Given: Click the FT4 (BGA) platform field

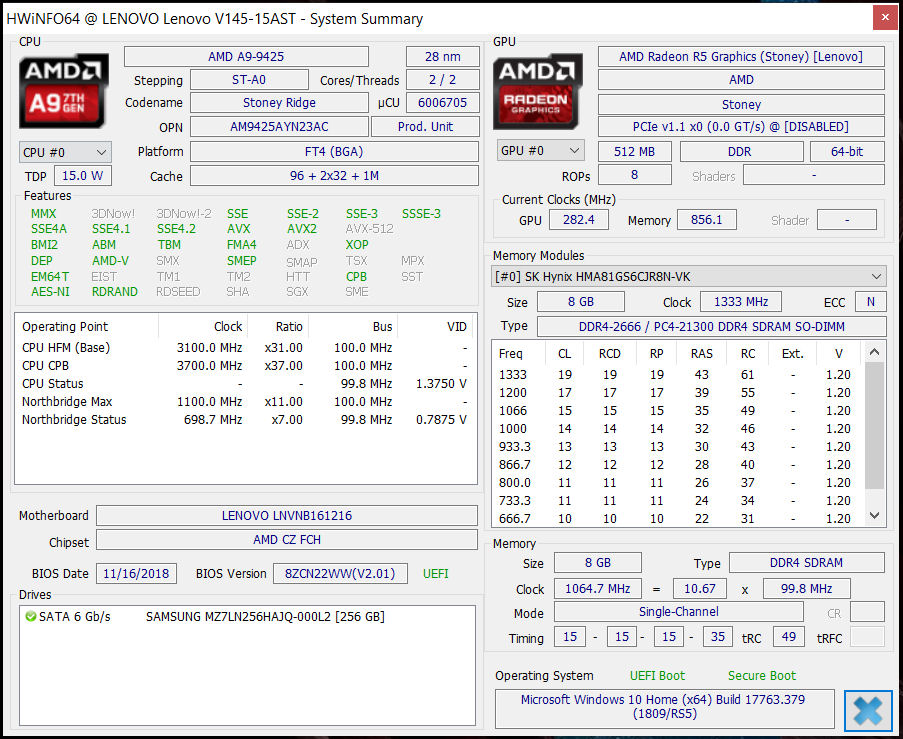Looking at the screenshot, I should point(334,151).
